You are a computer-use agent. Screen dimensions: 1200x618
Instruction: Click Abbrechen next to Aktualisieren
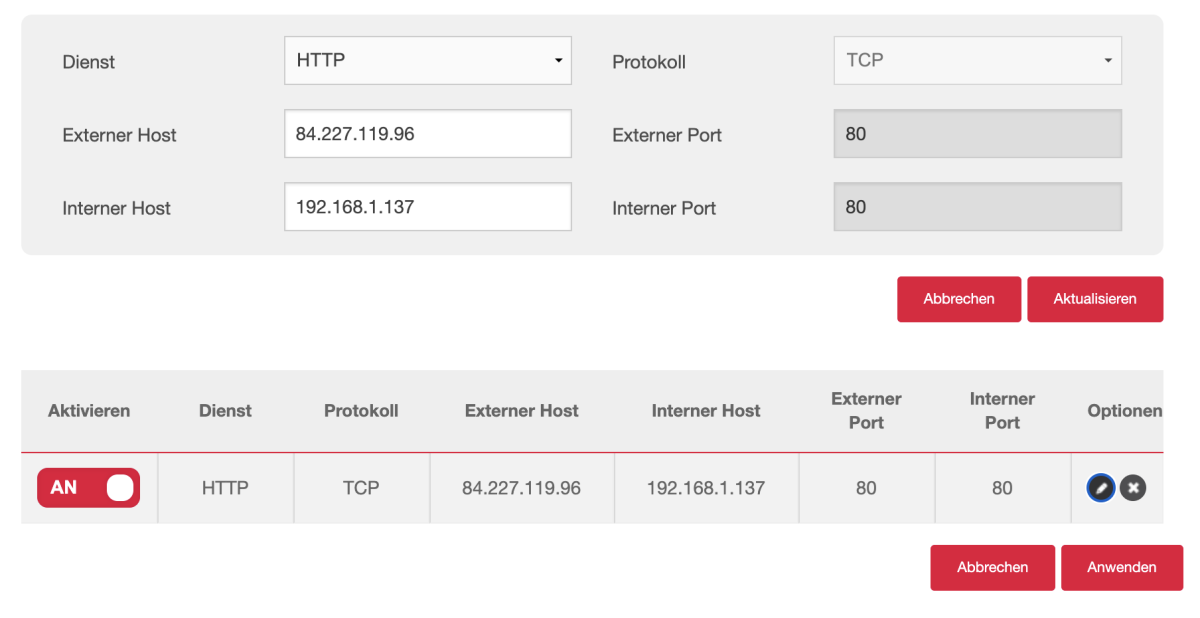pos(959,299)
